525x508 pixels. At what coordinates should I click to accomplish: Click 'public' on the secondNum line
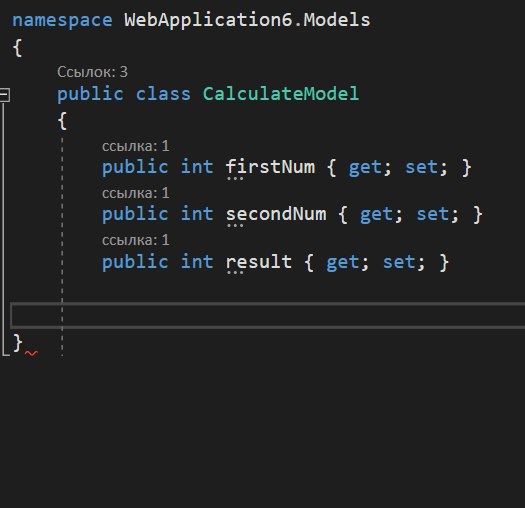click(x=135, y=214)
